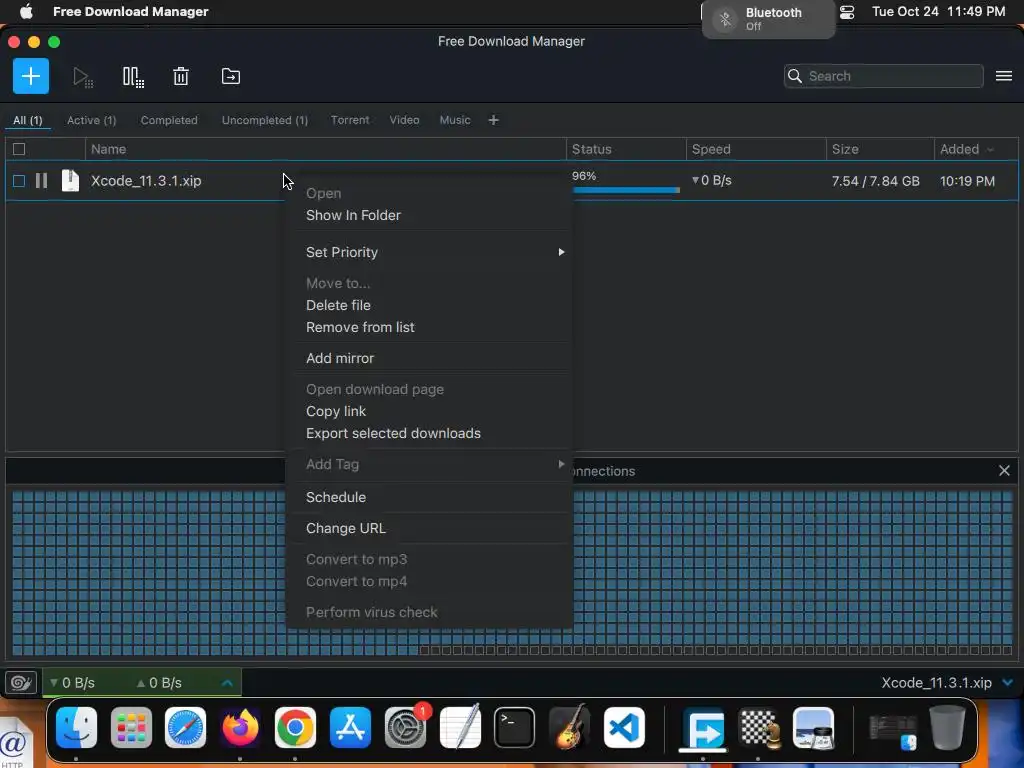Launch Google Chrome from the dock
The width and height of the screenshot is (1024, 768).
click(x=295, y=728)
